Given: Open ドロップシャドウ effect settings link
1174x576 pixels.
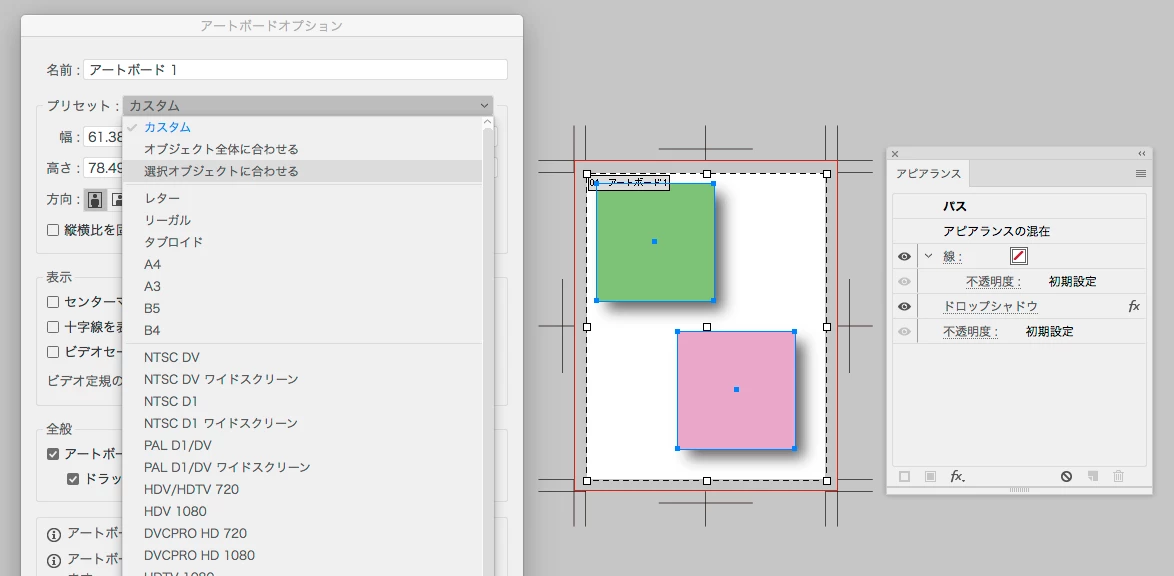Looking at the screenshot, I should (990, 306).
